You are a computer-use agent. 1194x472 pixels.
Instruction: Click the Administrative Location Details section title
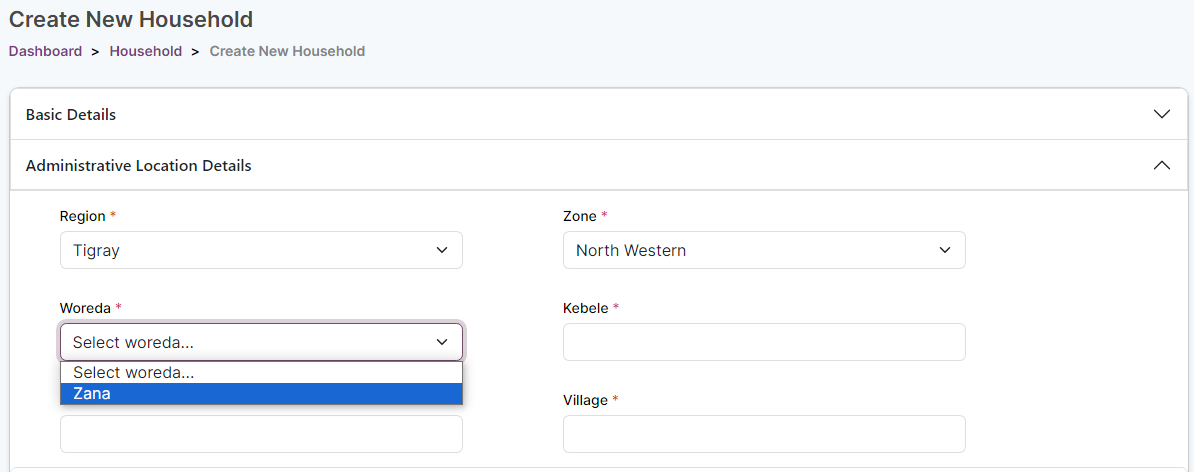(138, 165)
